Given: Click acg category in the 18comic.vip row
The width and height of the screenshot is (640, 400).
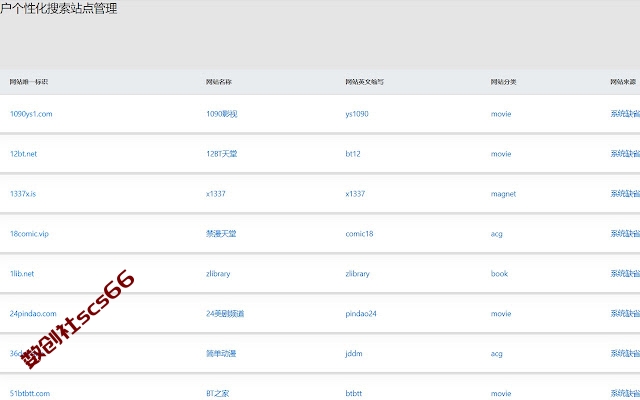Looking at the screenshot, I should 496,234.
